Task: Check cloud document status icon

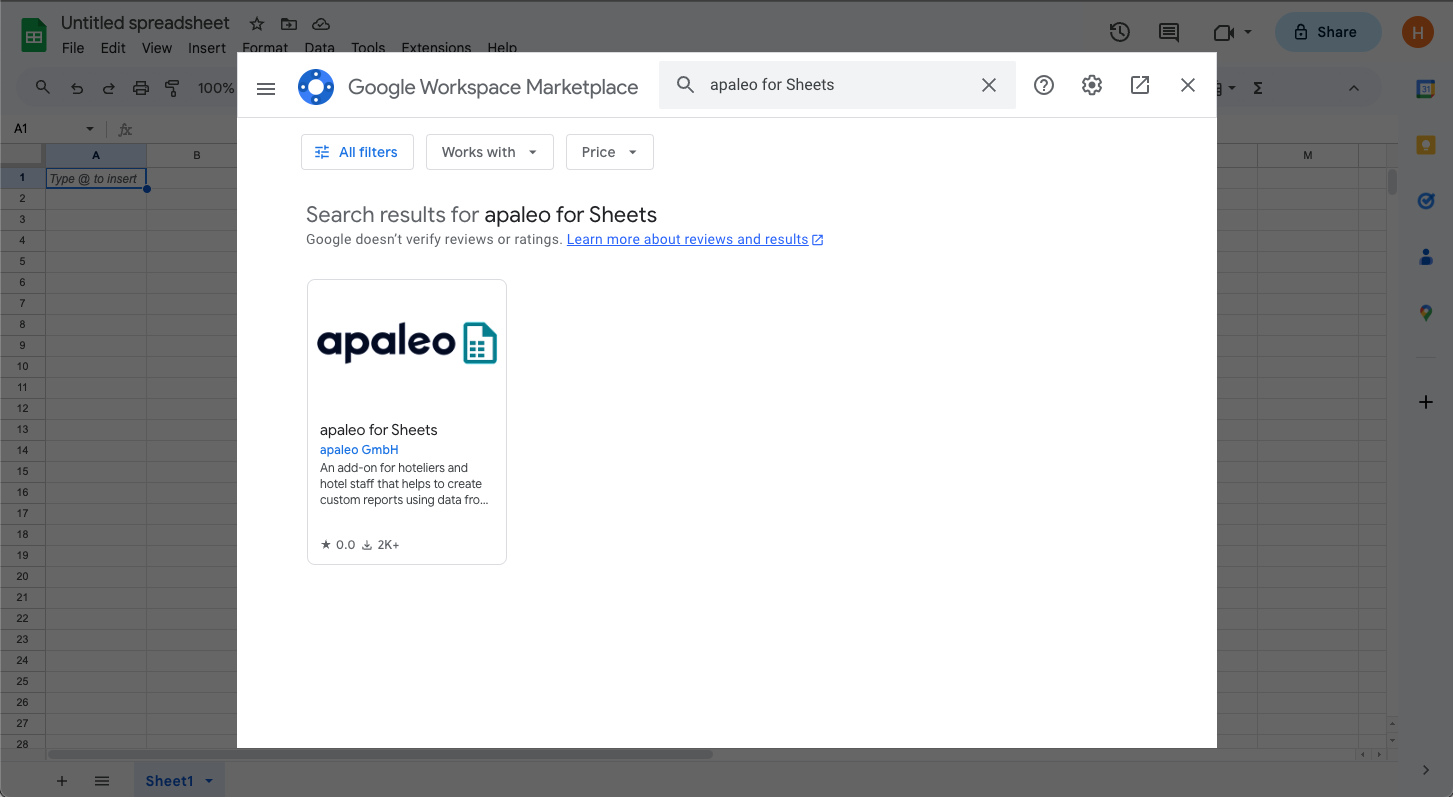Action: click(321, 23)
